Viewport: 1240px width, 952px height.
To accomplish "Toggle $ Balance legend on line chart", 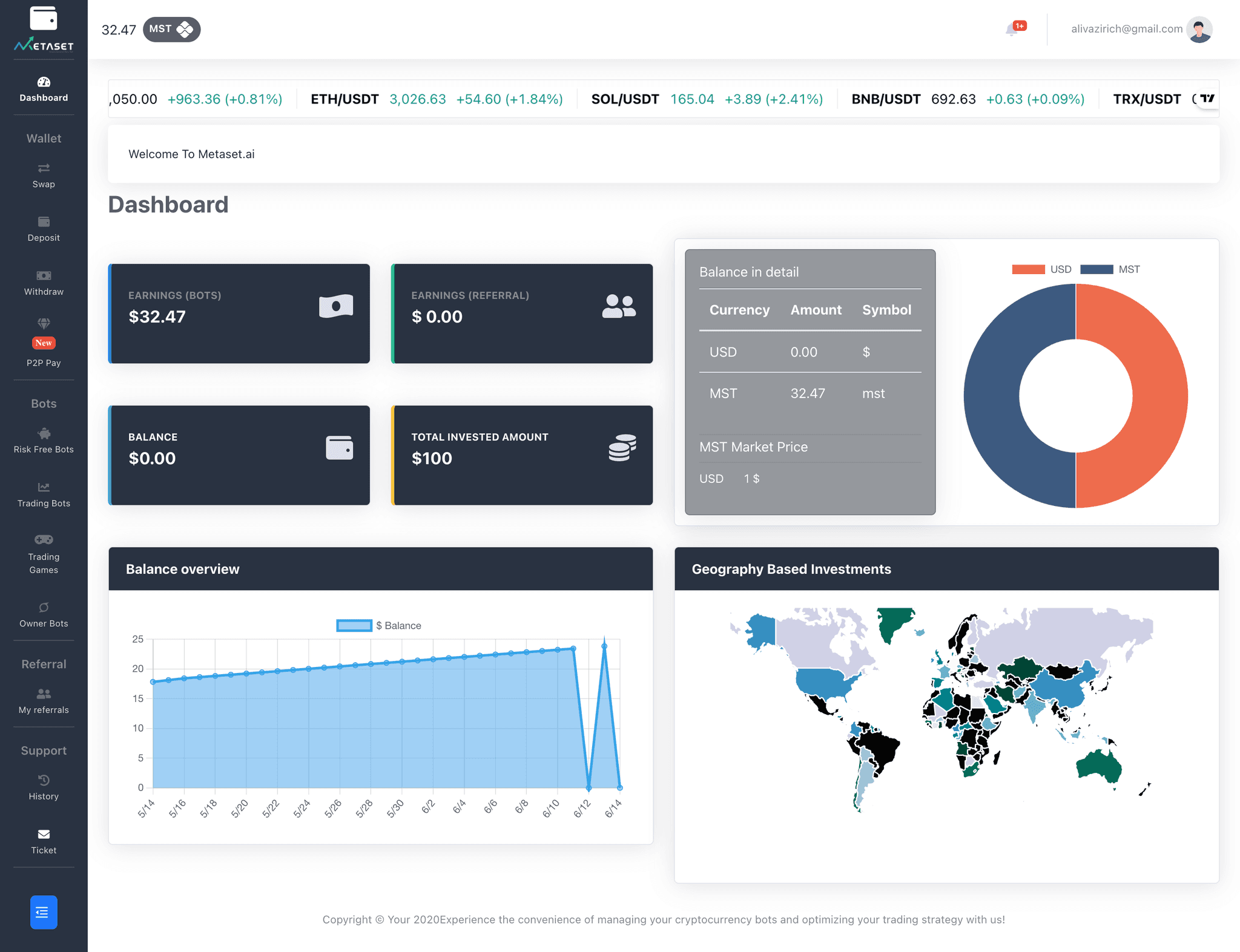I will click(378, 625).
